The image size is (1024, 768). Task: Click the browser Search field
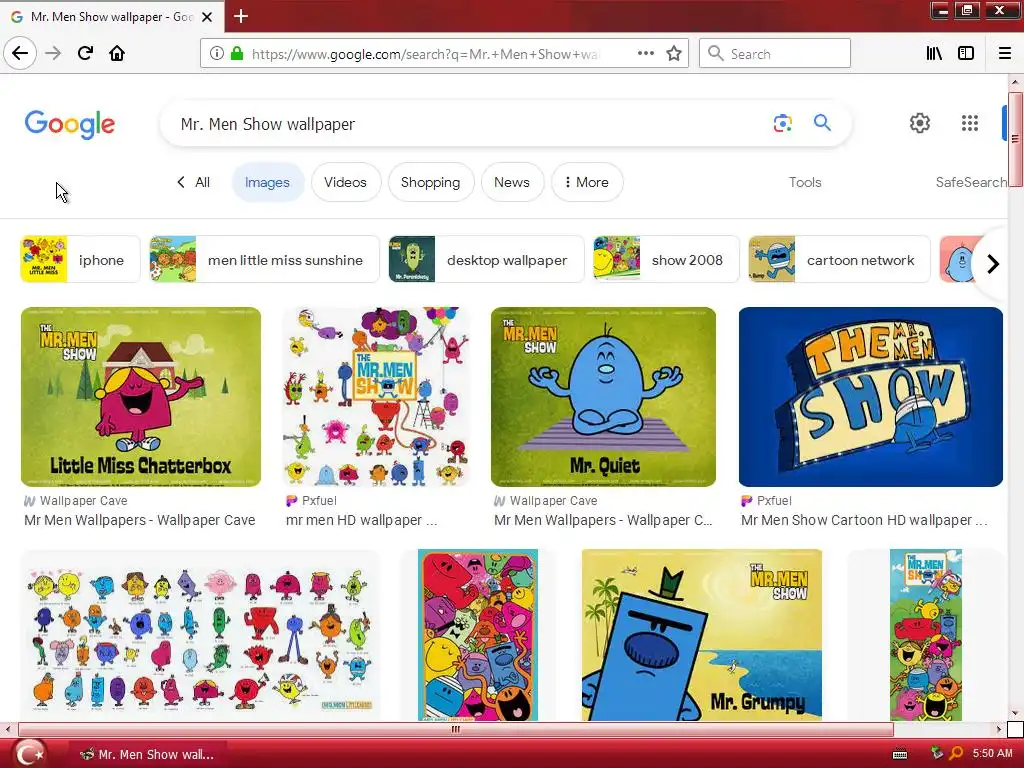coord(775,54)
